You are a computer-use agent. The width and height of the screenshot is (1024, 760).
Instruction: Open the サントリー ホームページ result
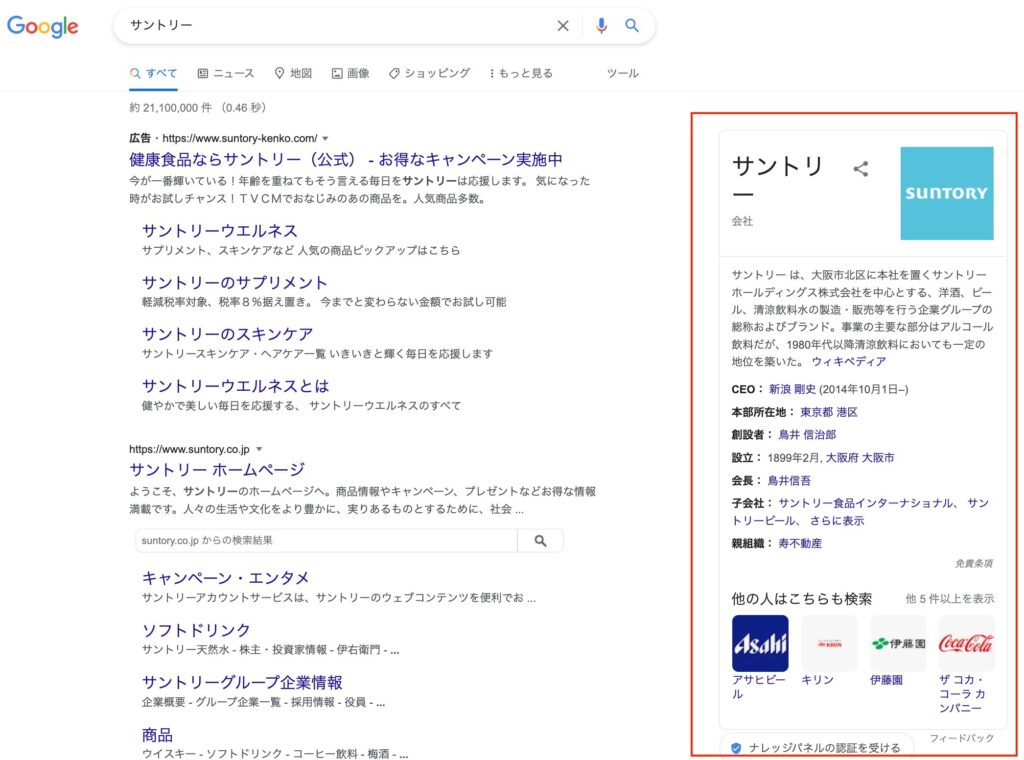tap(217, 469)
